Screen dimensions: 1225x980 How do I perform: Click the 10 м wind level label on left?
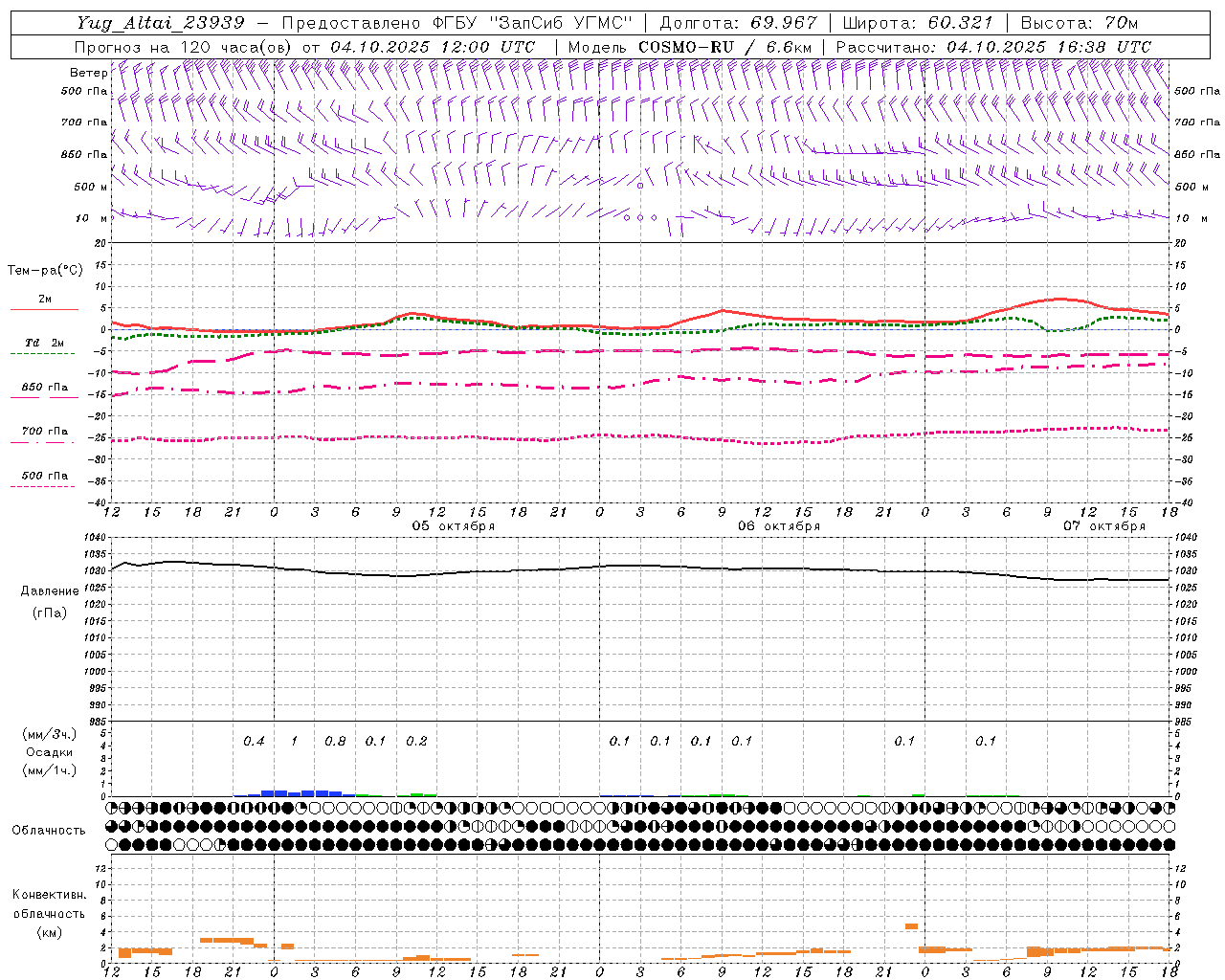click(91, 219)
